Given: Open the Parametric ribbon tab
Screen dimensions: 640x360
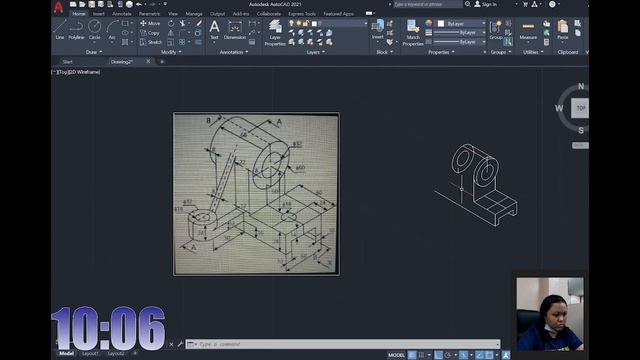Looking at the screenshot, I should click(x=149, y=14).
